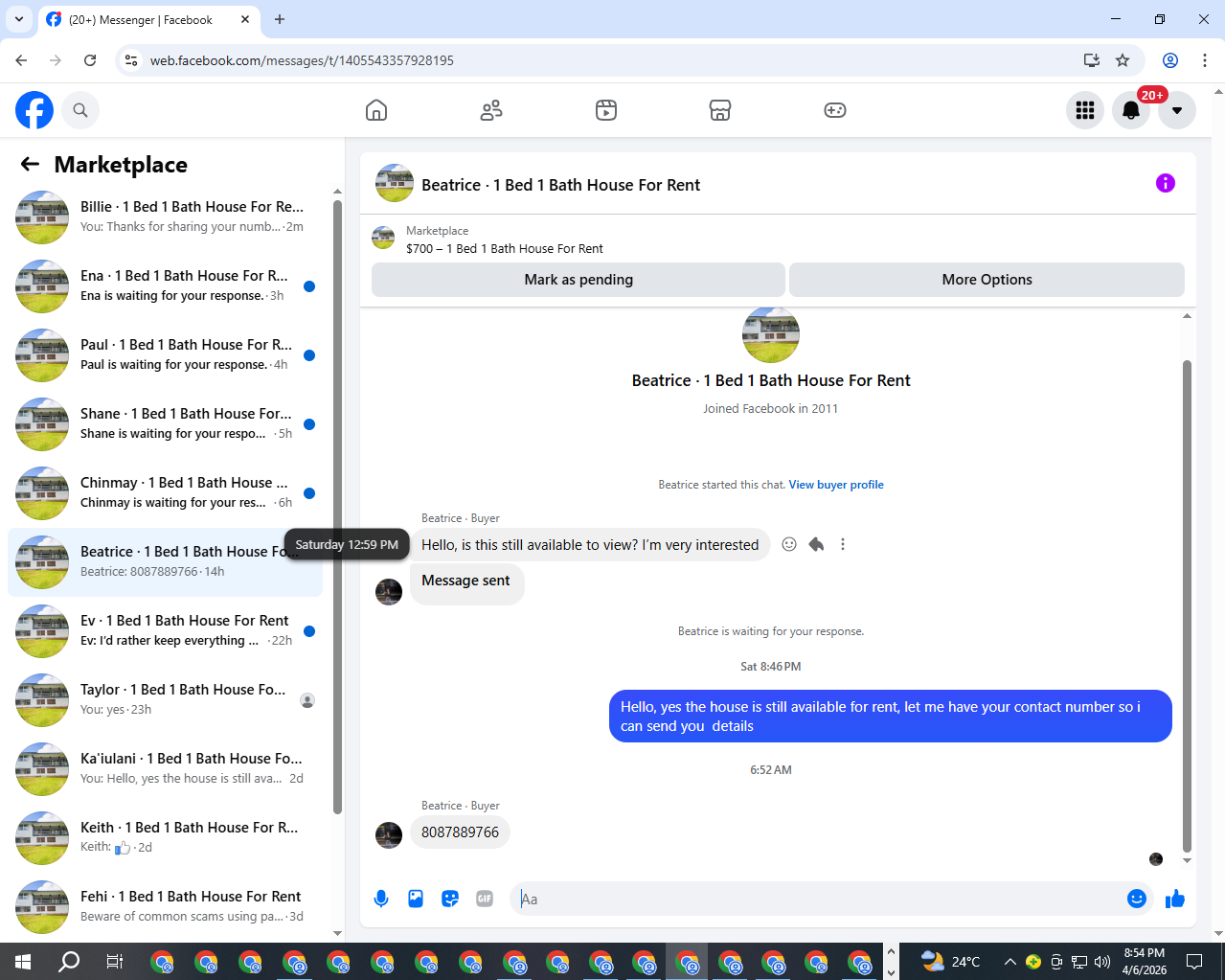Choose a GIF icon
1225x980 pixels.
pyautogui.click(x=485, y=899)
